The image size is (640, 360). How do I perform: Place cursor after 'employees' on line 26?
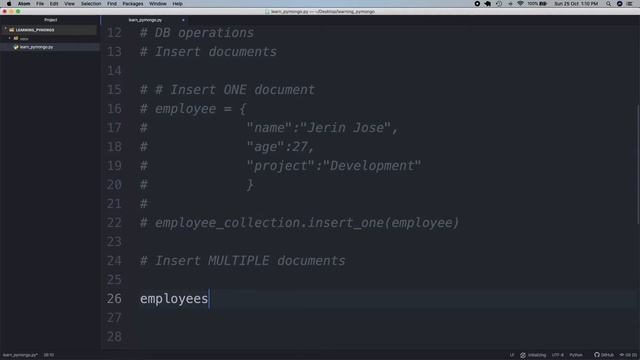click(209, 299)
